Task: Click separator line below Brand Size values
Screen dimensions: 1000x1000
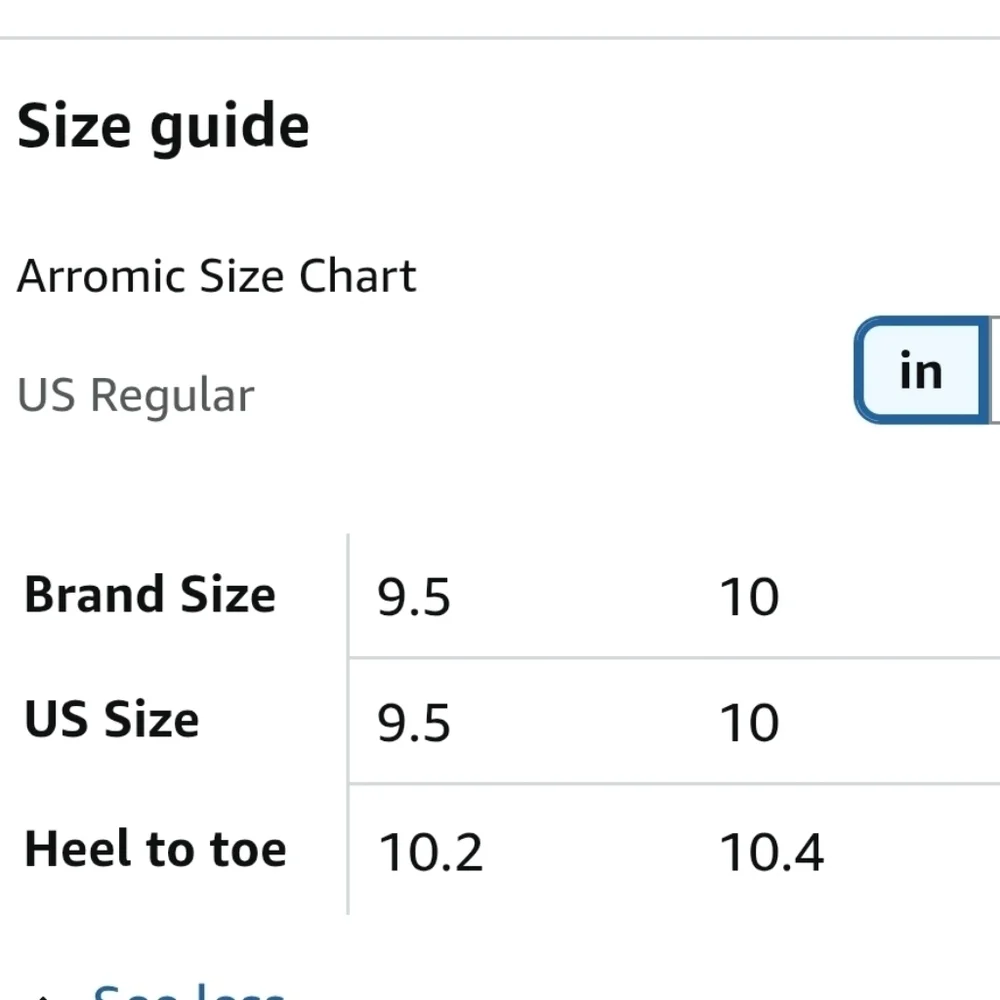Action: click(674, 657)
